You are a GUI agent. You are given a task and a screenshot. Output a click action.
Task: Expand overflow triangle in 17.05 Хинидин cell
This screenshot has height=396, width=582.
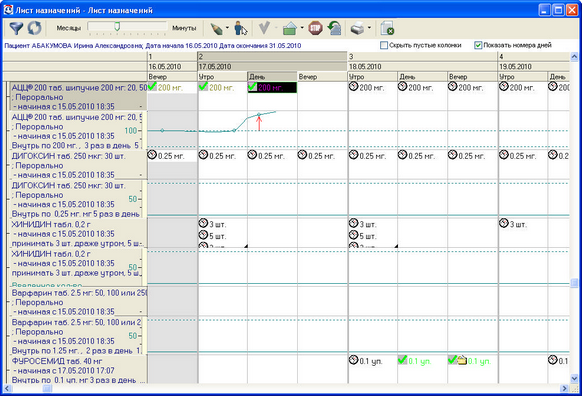coord(245,246)
